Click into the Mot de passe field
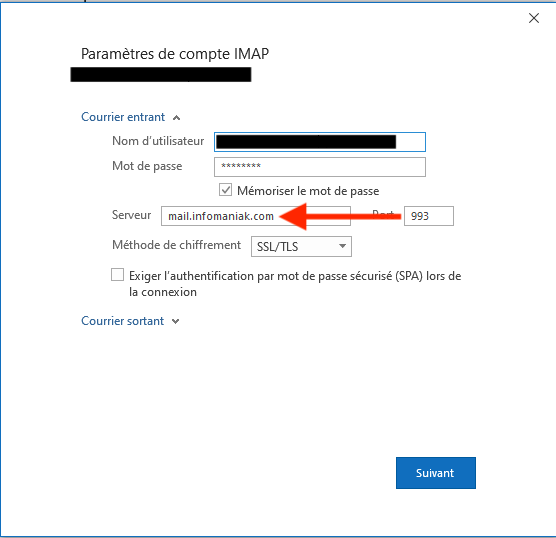This screenshot has width=556, height=538. (320, 167)
